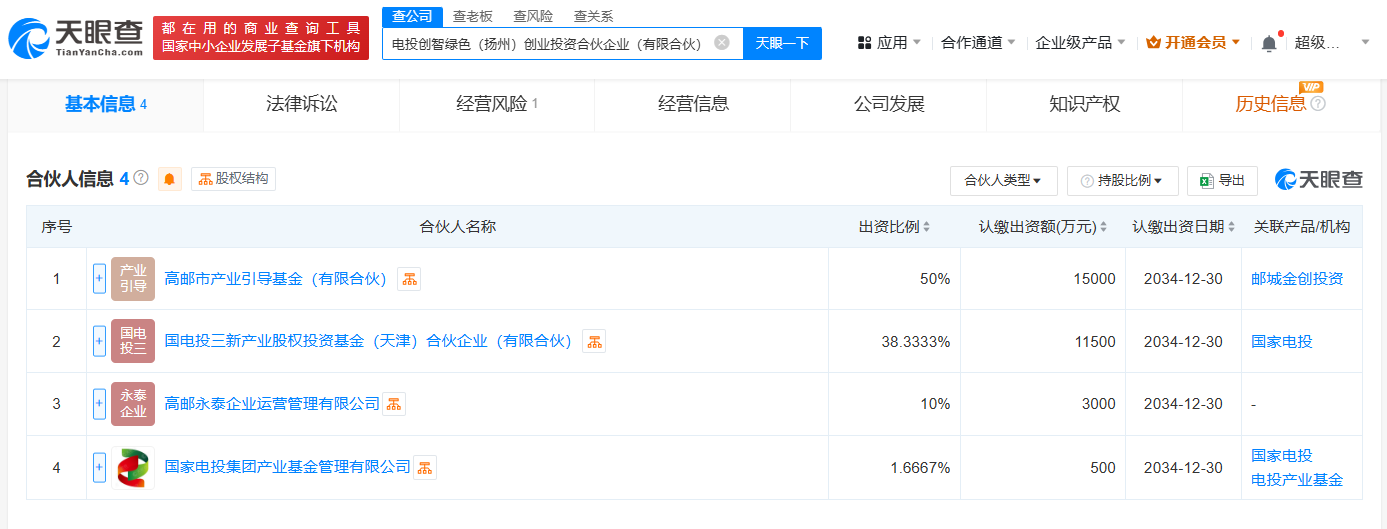This screenshot has height=529, width=1387.
Task: Click the 天眼一下 search button
Action: (782, 43)
